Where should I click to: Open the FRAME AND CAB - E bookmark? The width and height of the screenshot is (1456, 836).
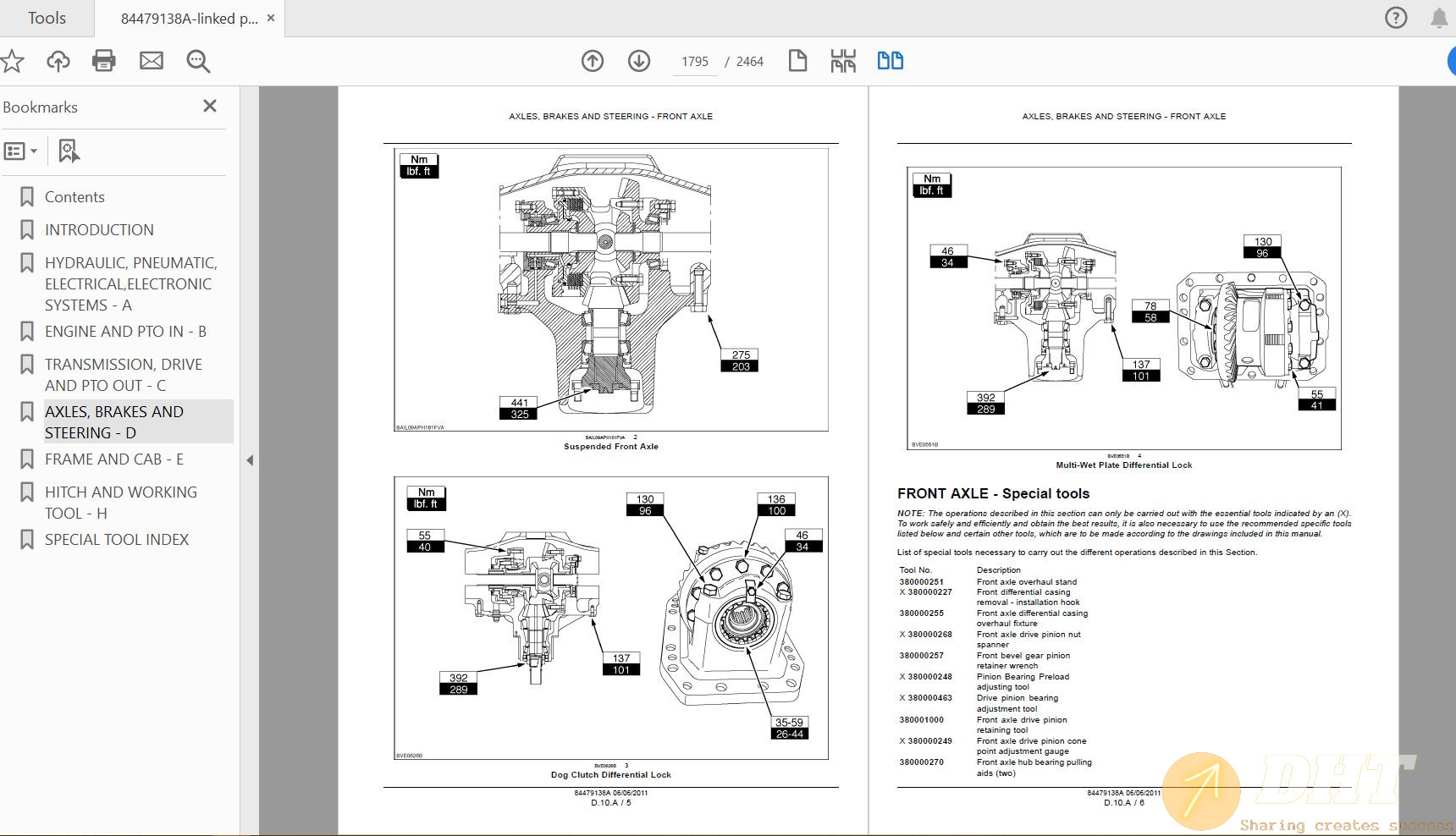tap(114, 459)
